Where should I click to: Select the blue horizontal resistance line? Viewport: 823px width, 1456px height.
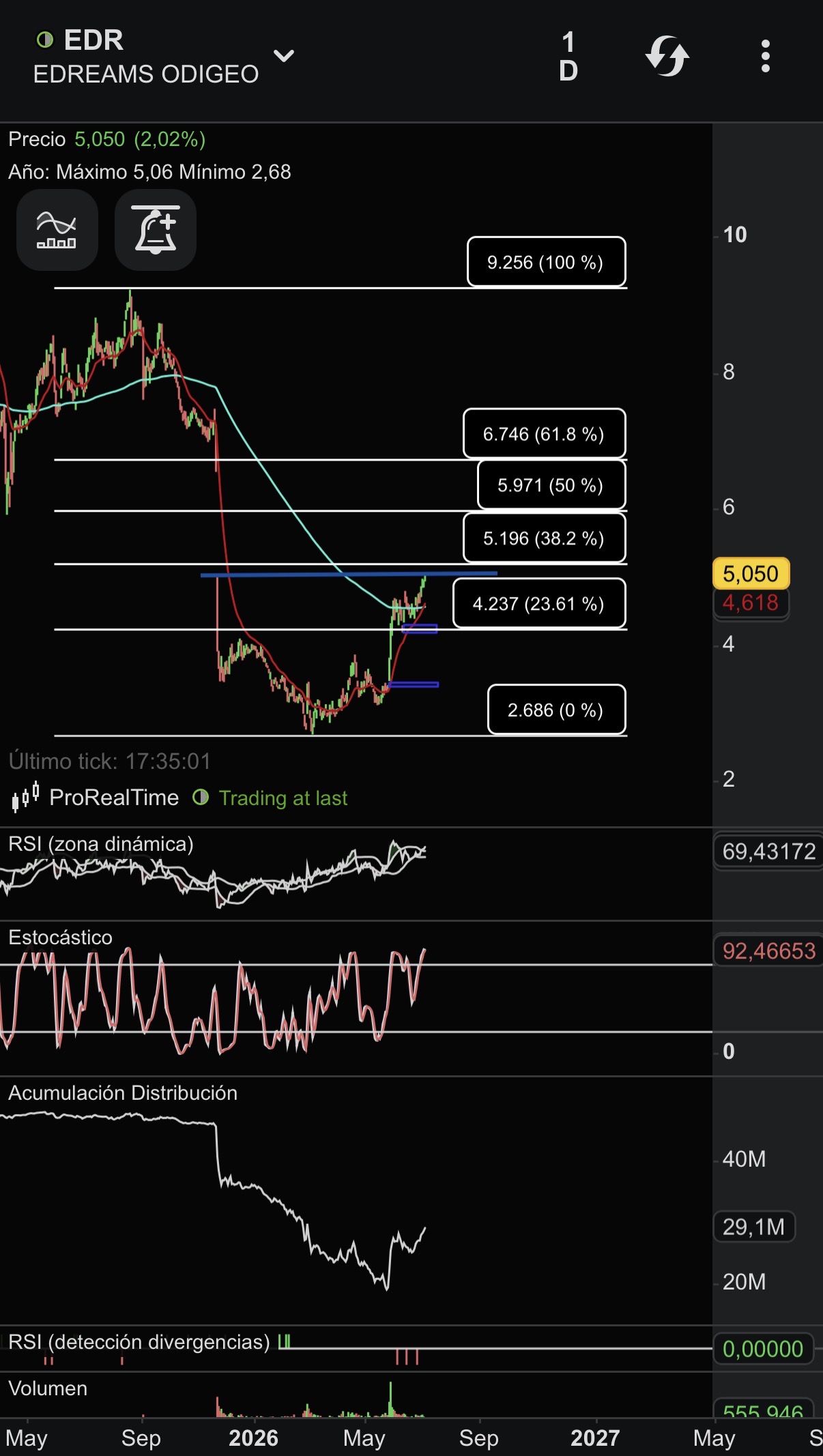[349, 574]
